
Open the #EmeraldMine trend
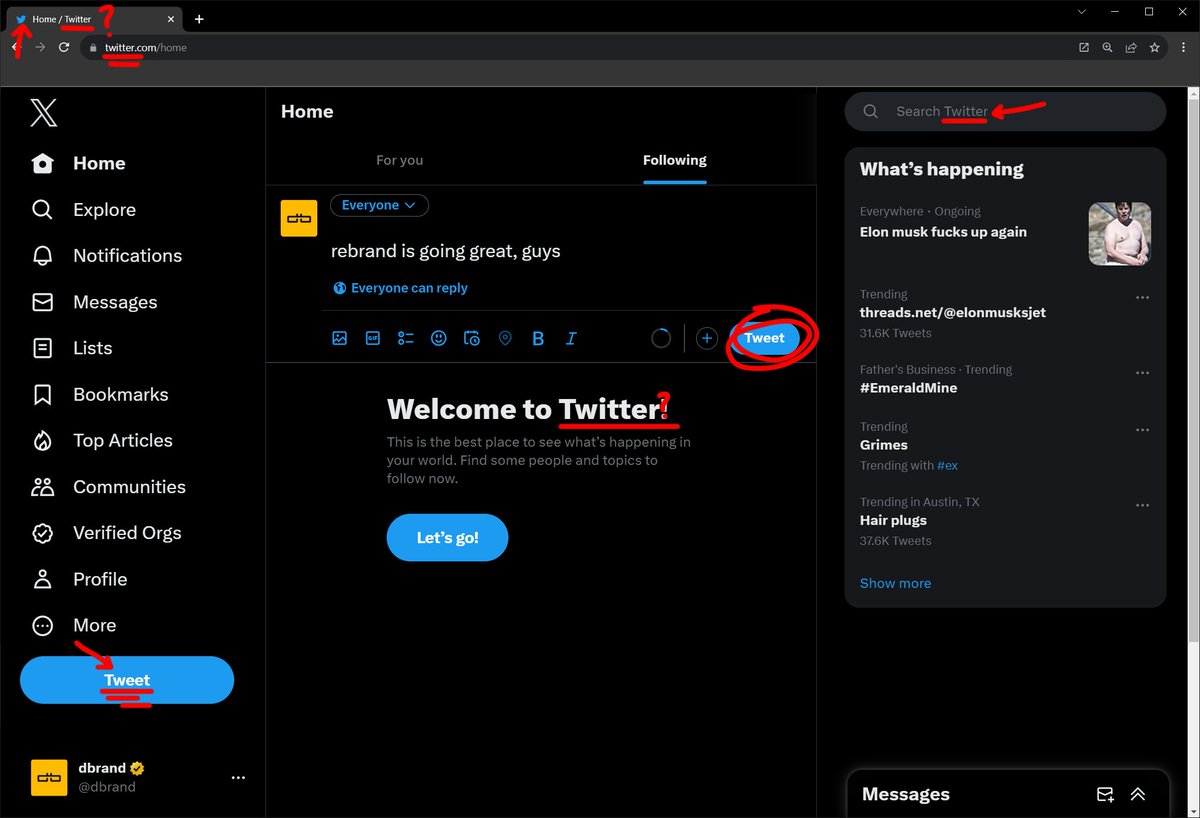[x=908, y=387]
